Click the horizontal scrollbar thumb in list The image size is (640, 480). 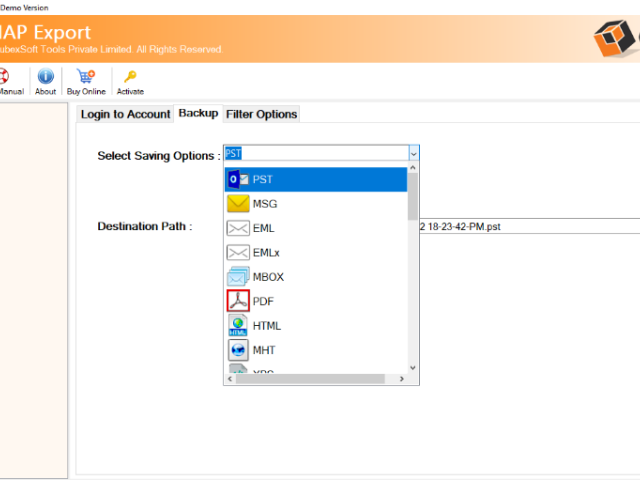[310, 379]
